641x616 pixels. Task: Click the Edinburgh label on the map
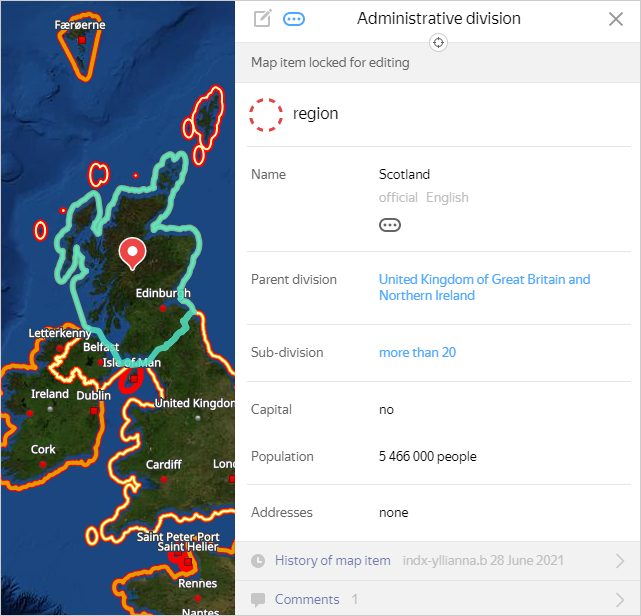pos(162,294)
